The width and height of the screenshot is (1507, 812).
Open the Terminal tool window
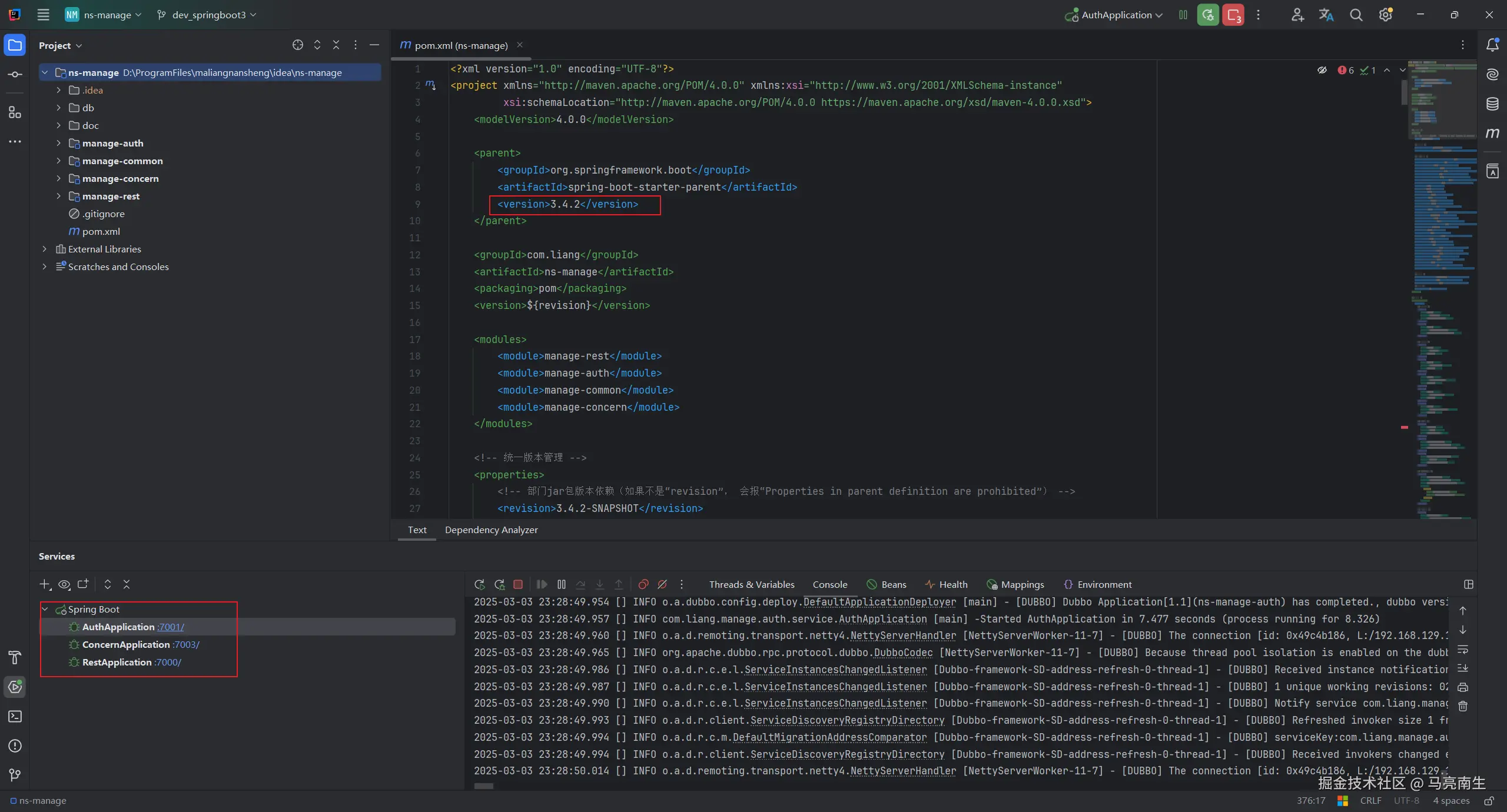pyautogui.click(x=15, y=717)
